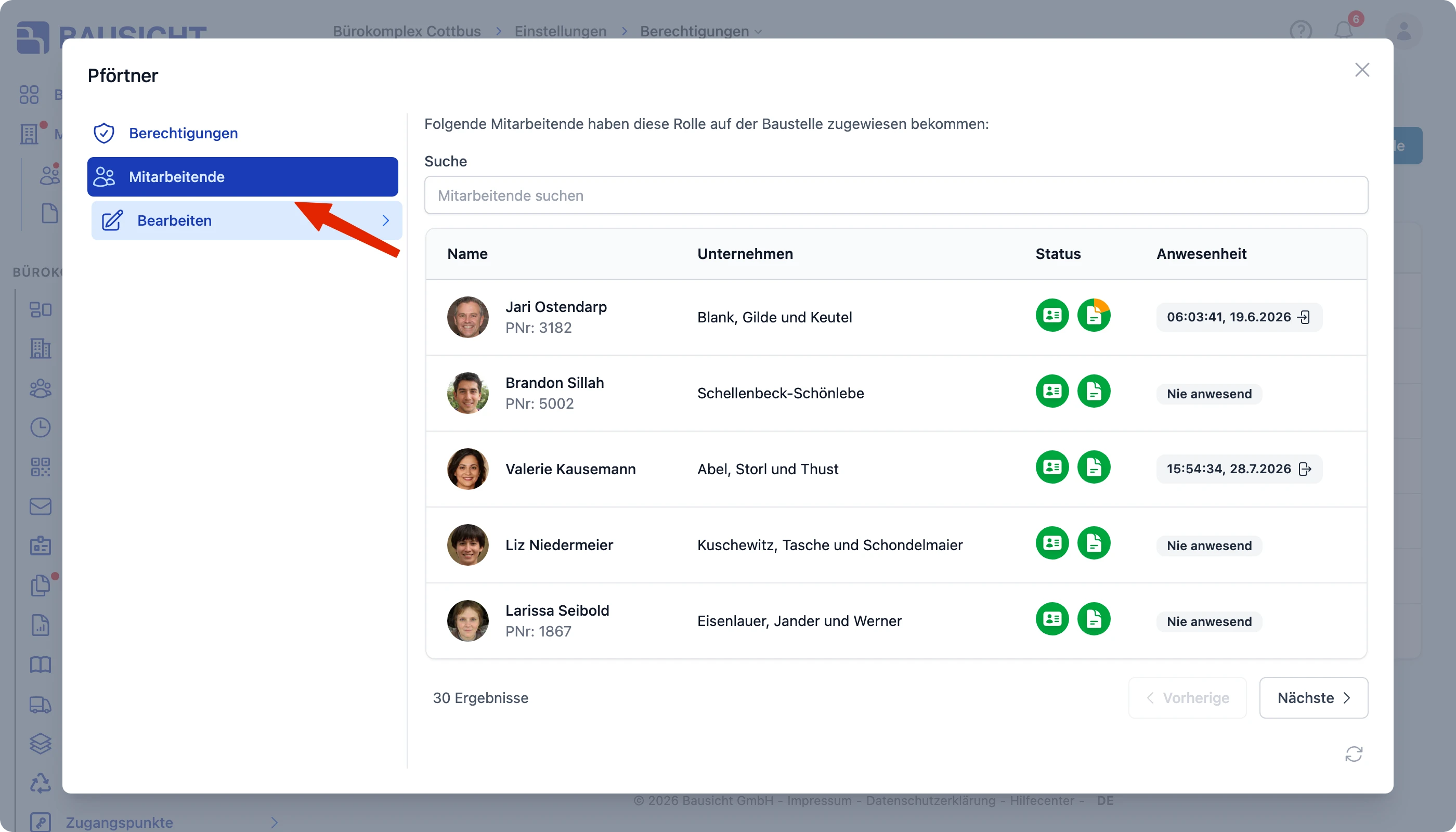
Task: Click the clock icon in sidebar
Action: point(41,427)
